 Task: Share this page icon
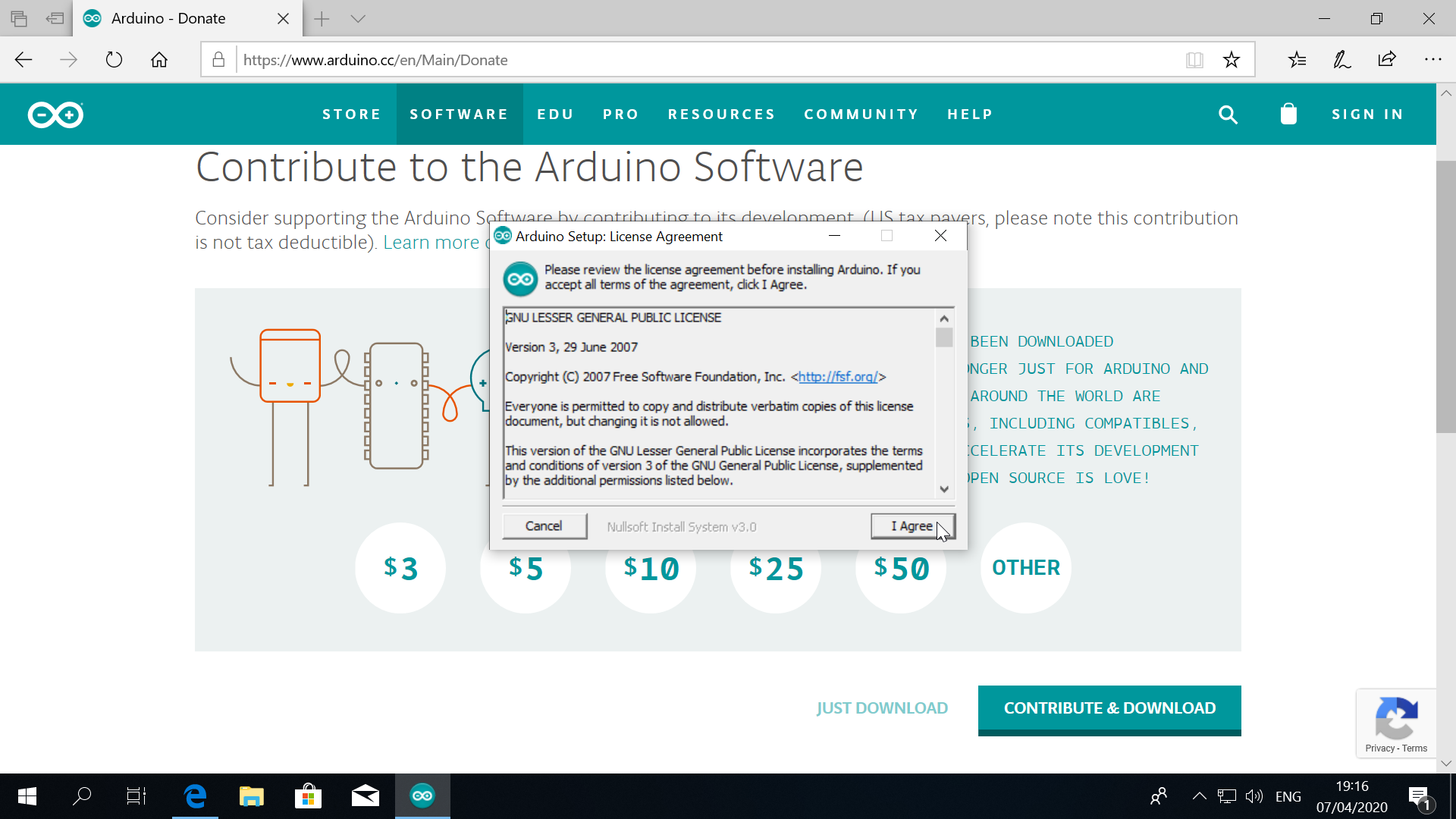tap(1387, 60)
